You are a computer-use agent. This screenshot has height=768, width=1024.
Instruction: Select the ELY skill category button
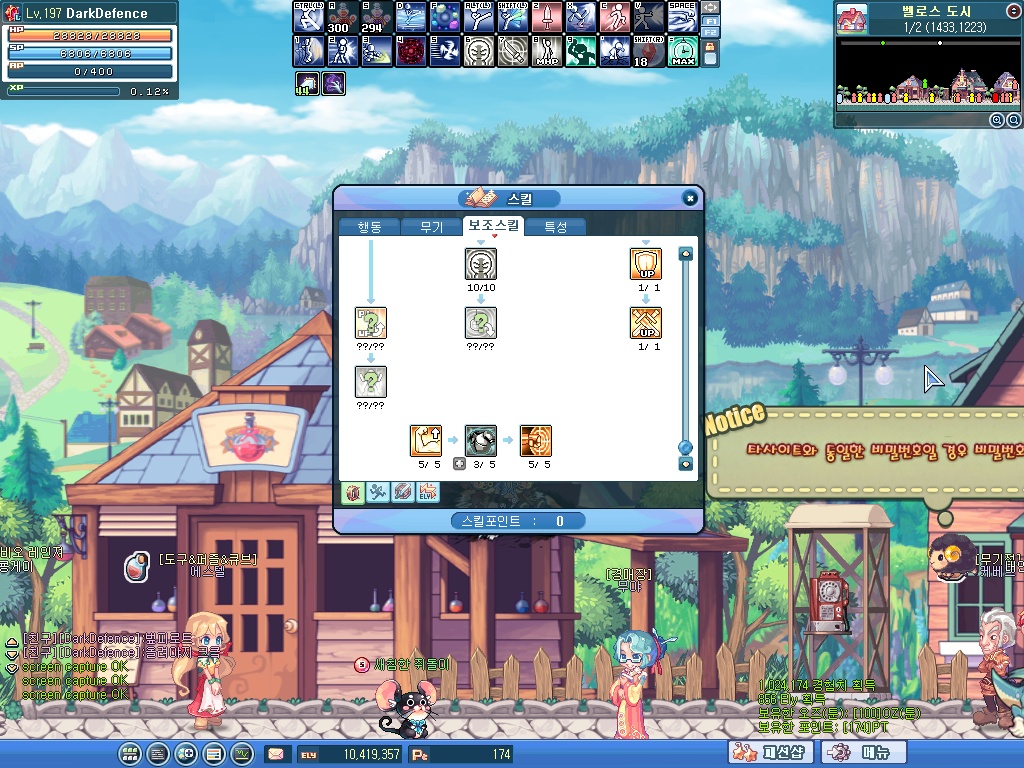point(427,492)
